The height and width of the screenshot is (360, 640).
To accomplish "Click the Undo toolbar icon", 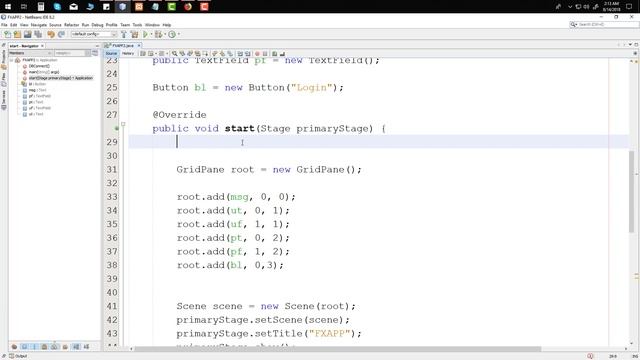I will pyautogui.click(x=51, y=35).
